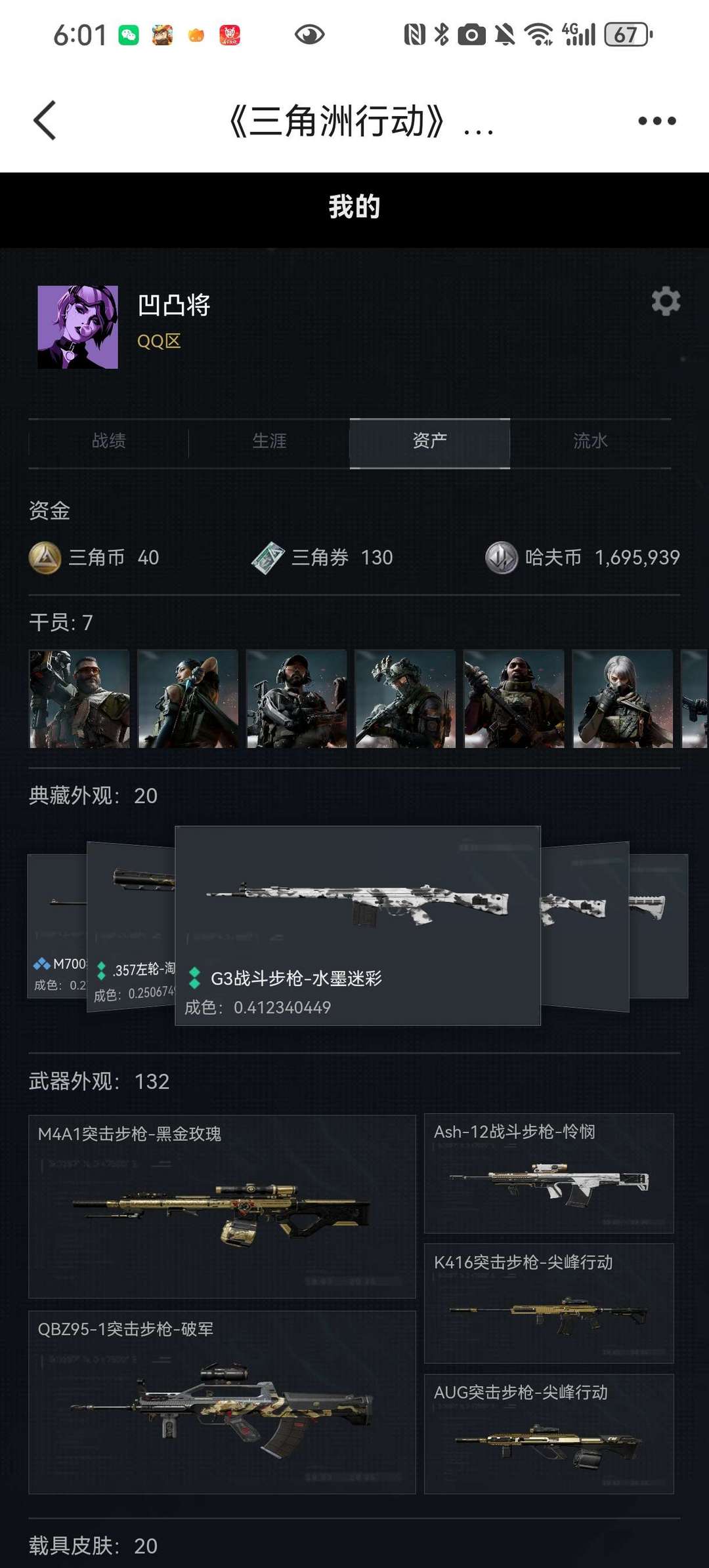Switch to the 战绩 tab
The image size is (709, 1568).
[x=109, y=441]
